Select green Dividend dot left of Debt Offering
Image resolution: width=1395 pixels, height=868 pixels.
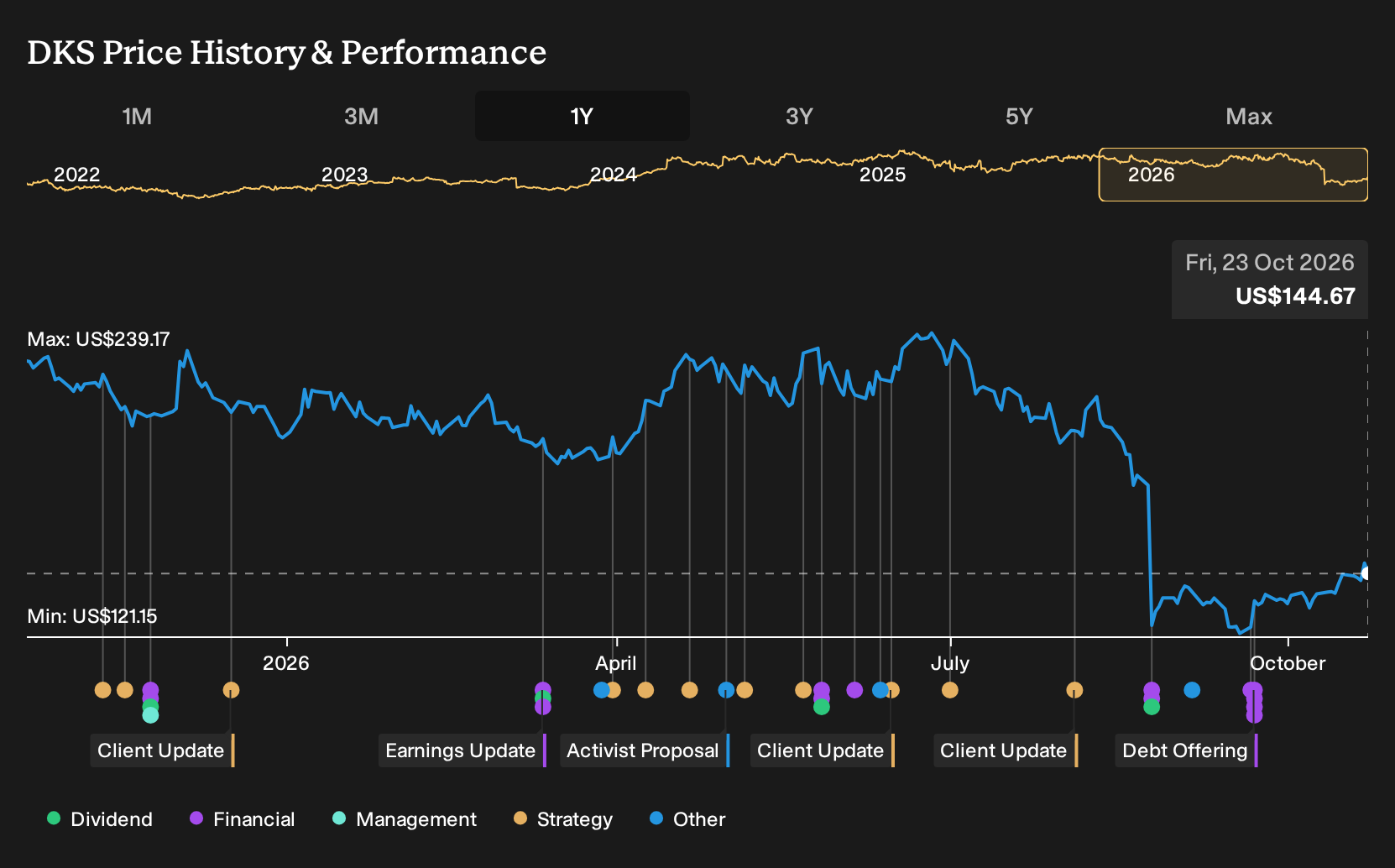pos(1152,707)
